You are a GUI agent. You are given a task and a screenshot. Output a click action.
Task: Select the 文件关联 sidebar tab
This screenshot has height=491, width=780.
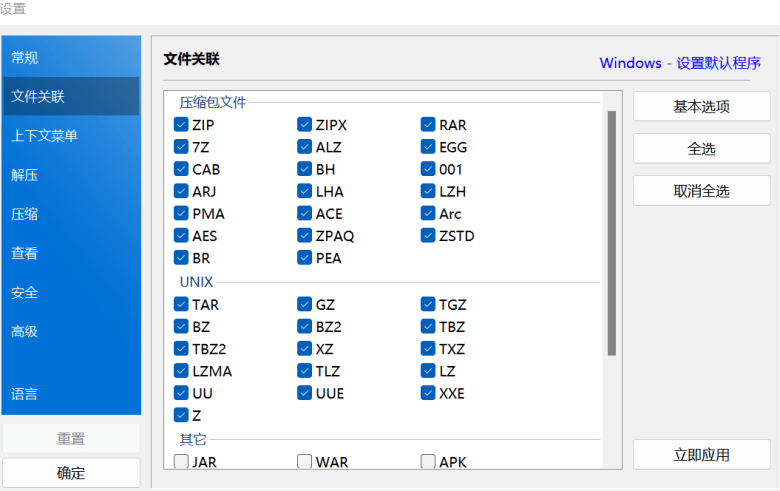pyautogui.click(x=71, y=97)
